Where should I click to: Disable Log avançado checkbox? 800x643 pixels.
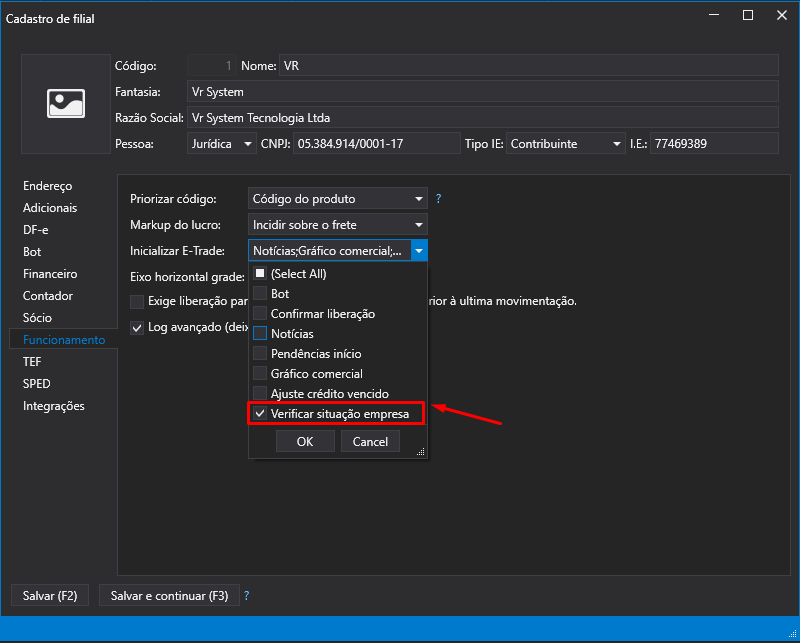tap(138, 327)
